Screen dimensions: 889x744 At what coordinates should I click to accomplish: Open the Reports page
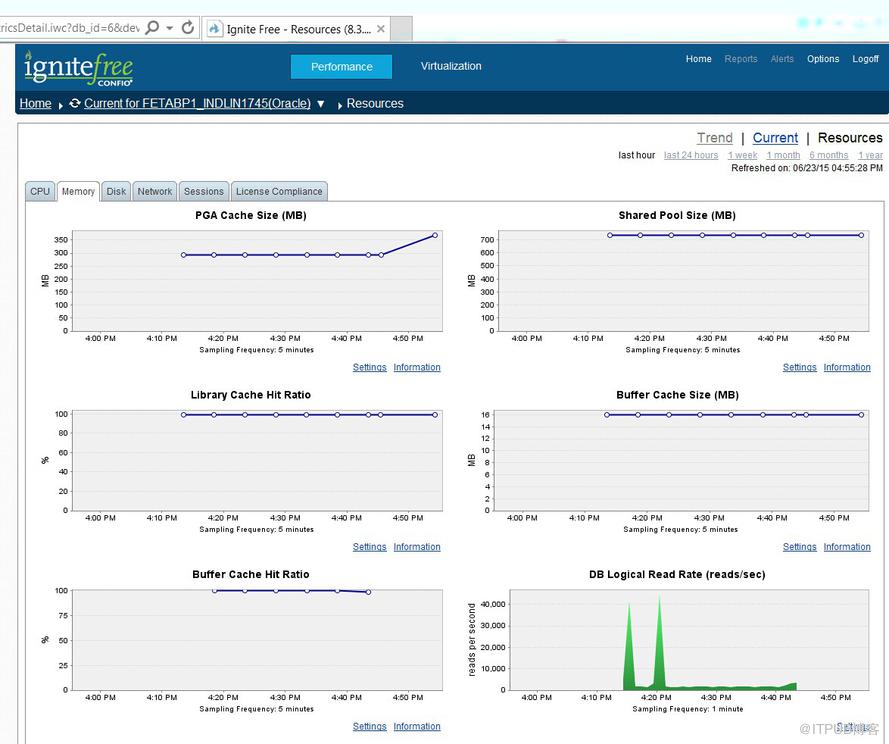point(740,58)
